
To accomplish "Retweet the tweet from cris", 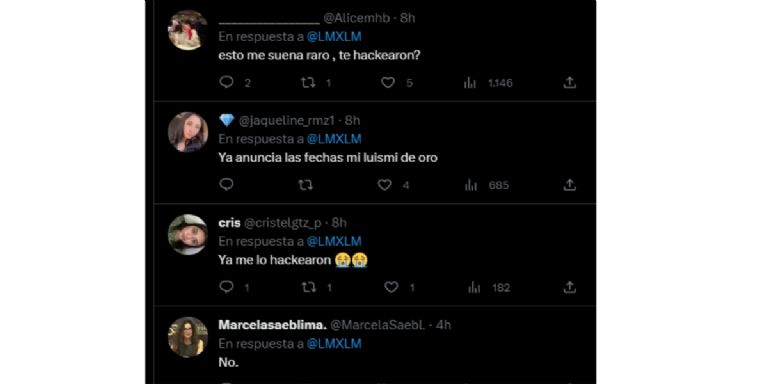I will pos(309,288).
